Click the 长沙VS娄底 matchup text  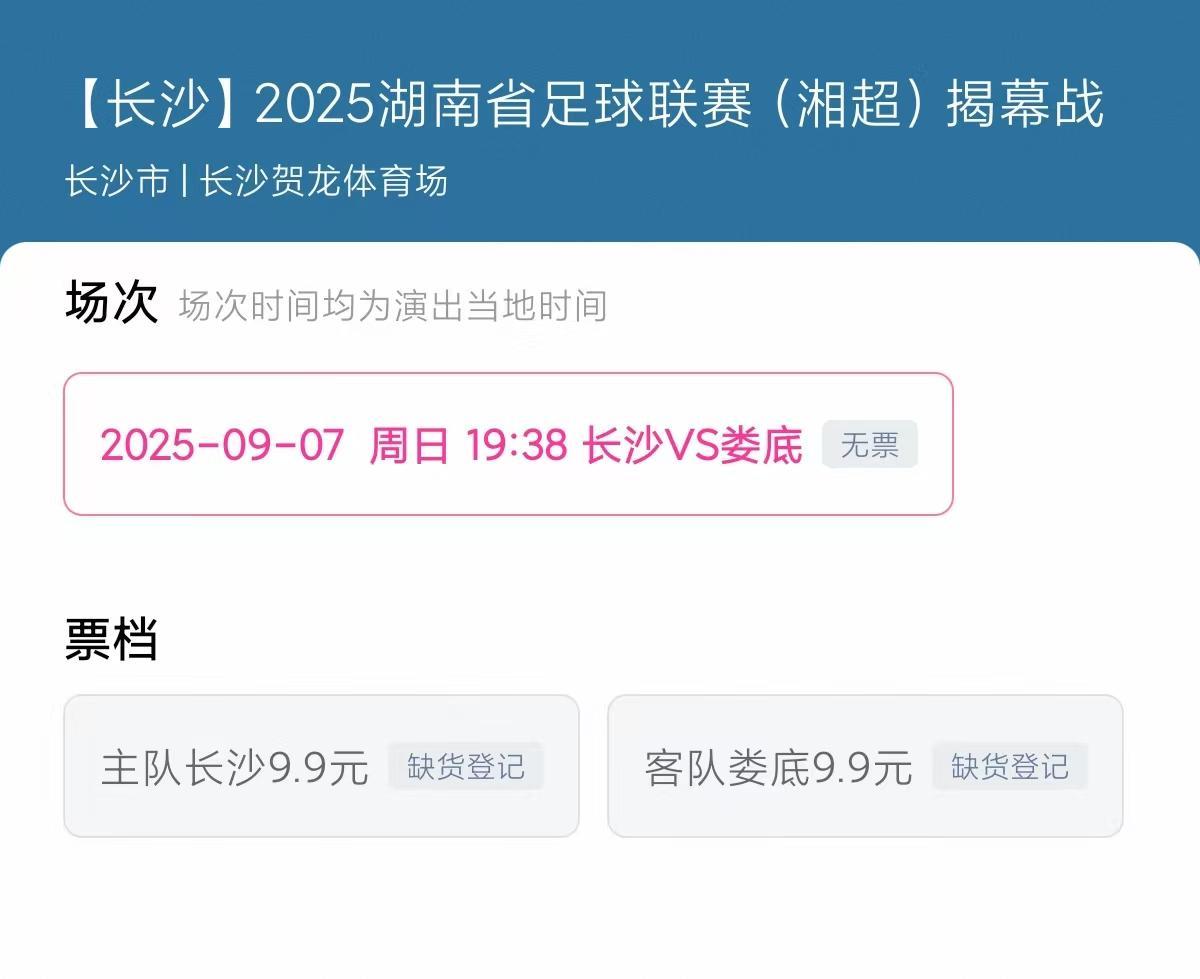pos(693,445)
